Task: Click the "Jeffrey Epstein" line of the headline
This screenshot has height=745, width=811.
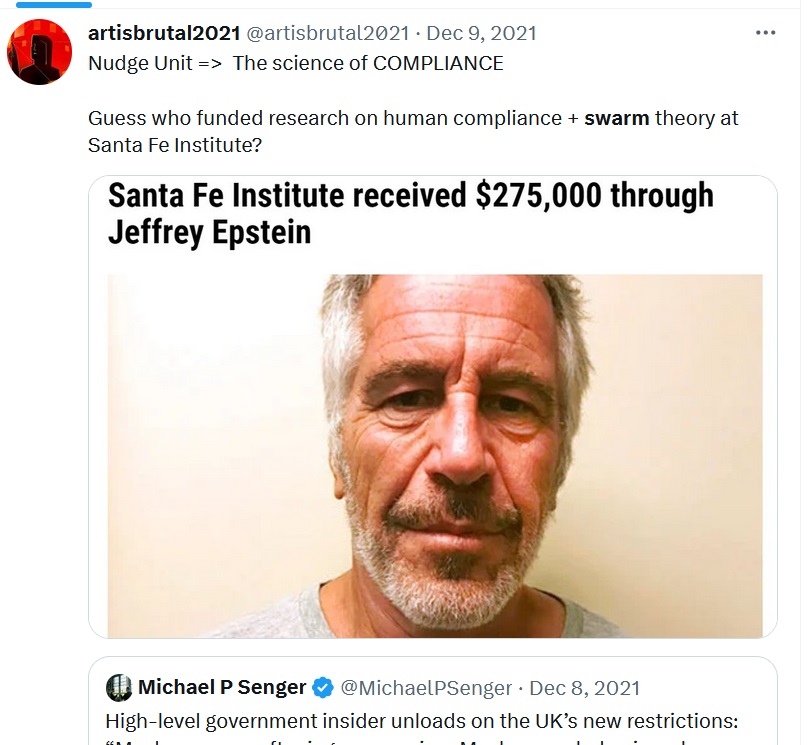Action: tap(209, 232)
